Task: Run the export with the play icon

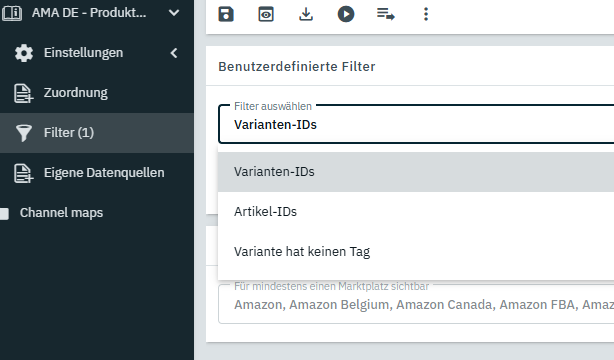Action: 346,14
